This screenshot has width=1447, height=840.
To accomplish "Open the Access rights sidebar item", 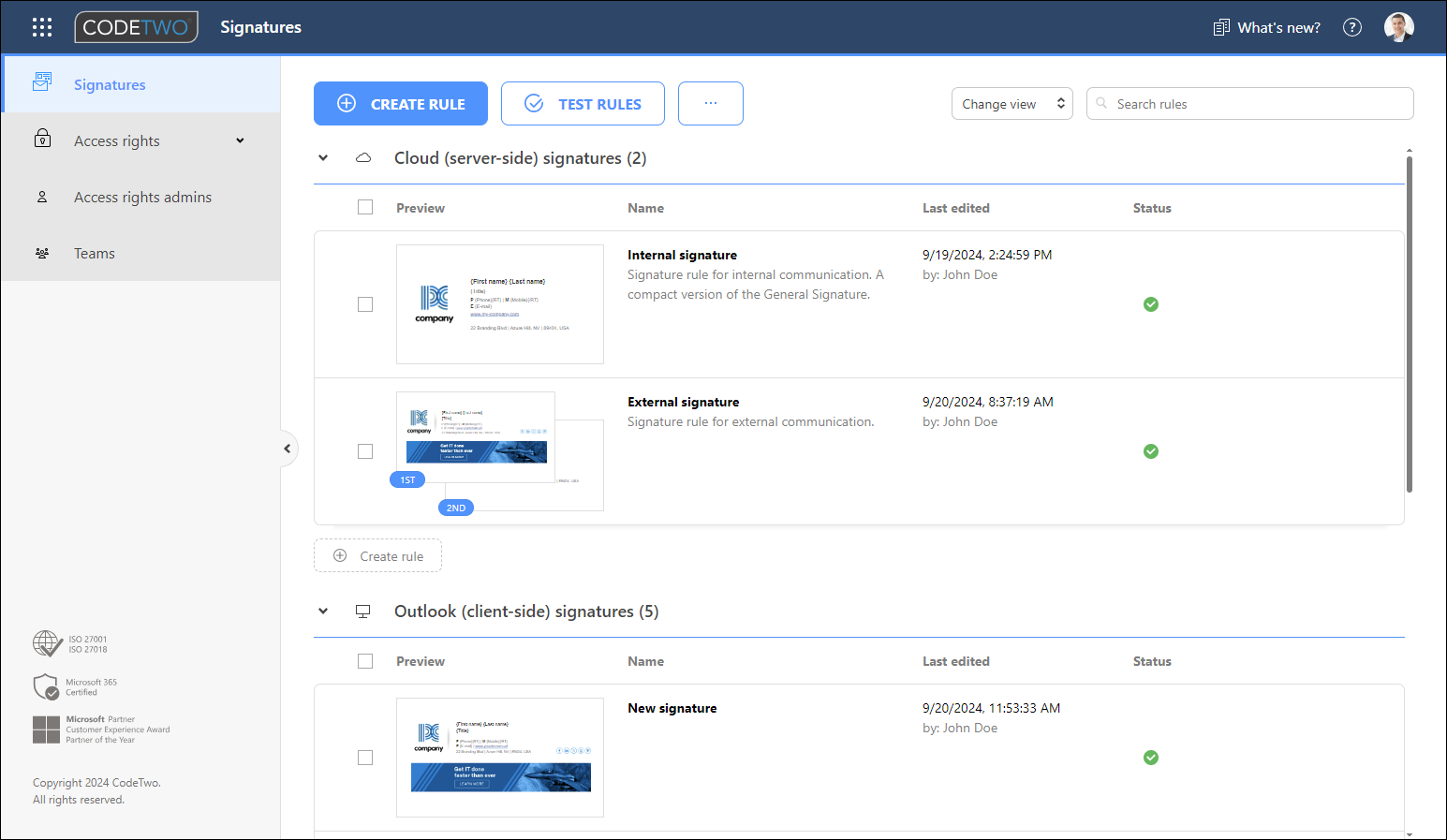I will coord(140,140).
